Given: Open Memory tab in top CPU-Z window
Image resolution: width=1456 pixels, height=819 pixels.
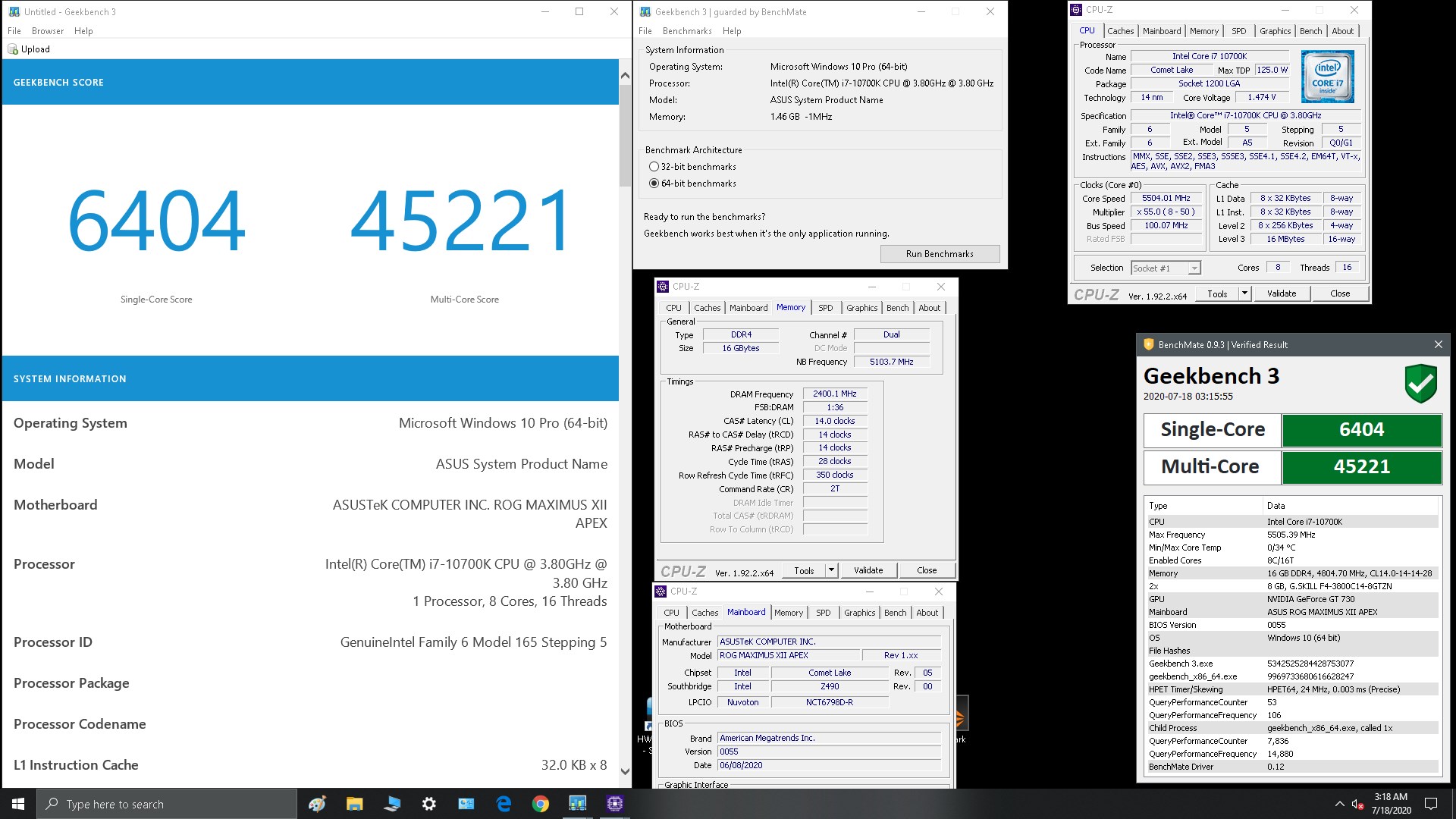Looking at the screenshot, I should tap(1203, 31).
